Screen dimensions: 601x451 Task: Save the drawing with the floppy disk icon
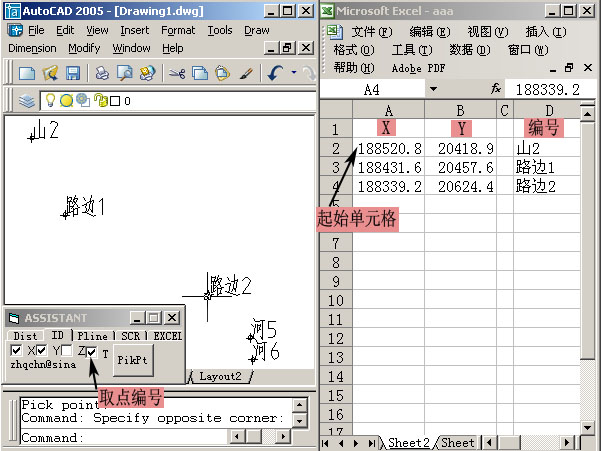point(72,73)
